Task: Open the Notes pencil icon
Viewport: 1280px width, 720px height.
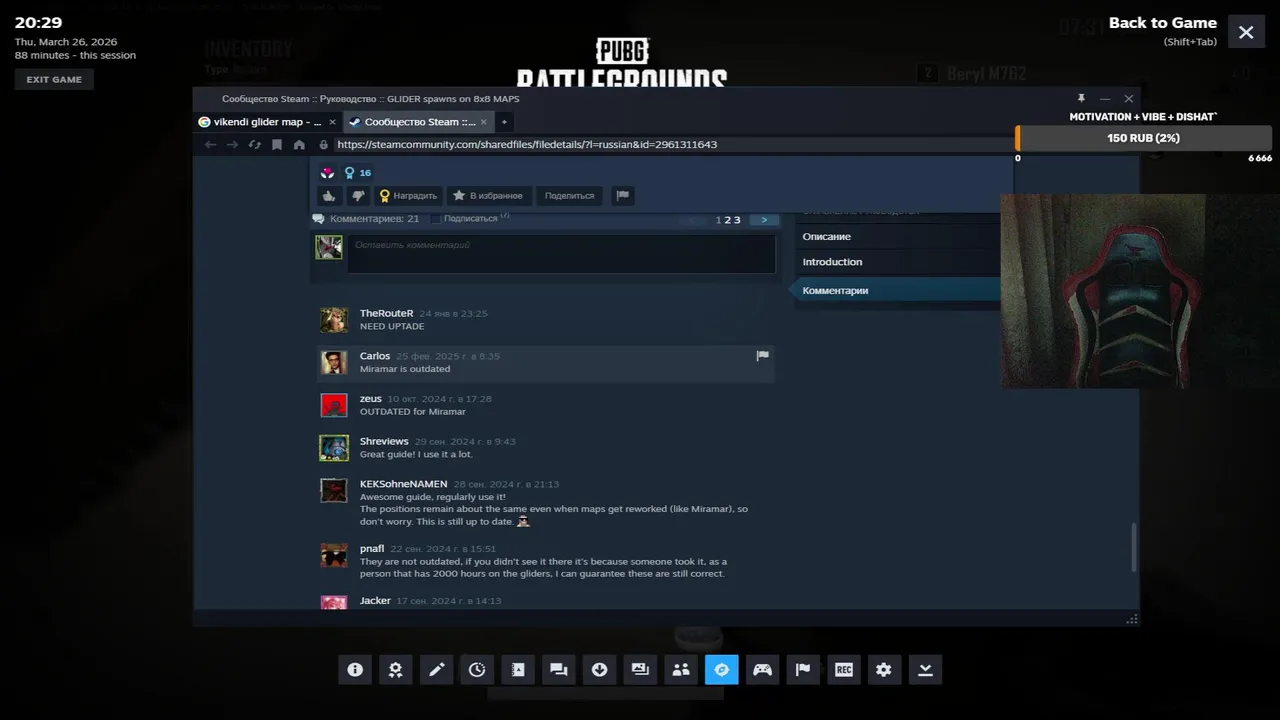Action: (436, 670)
